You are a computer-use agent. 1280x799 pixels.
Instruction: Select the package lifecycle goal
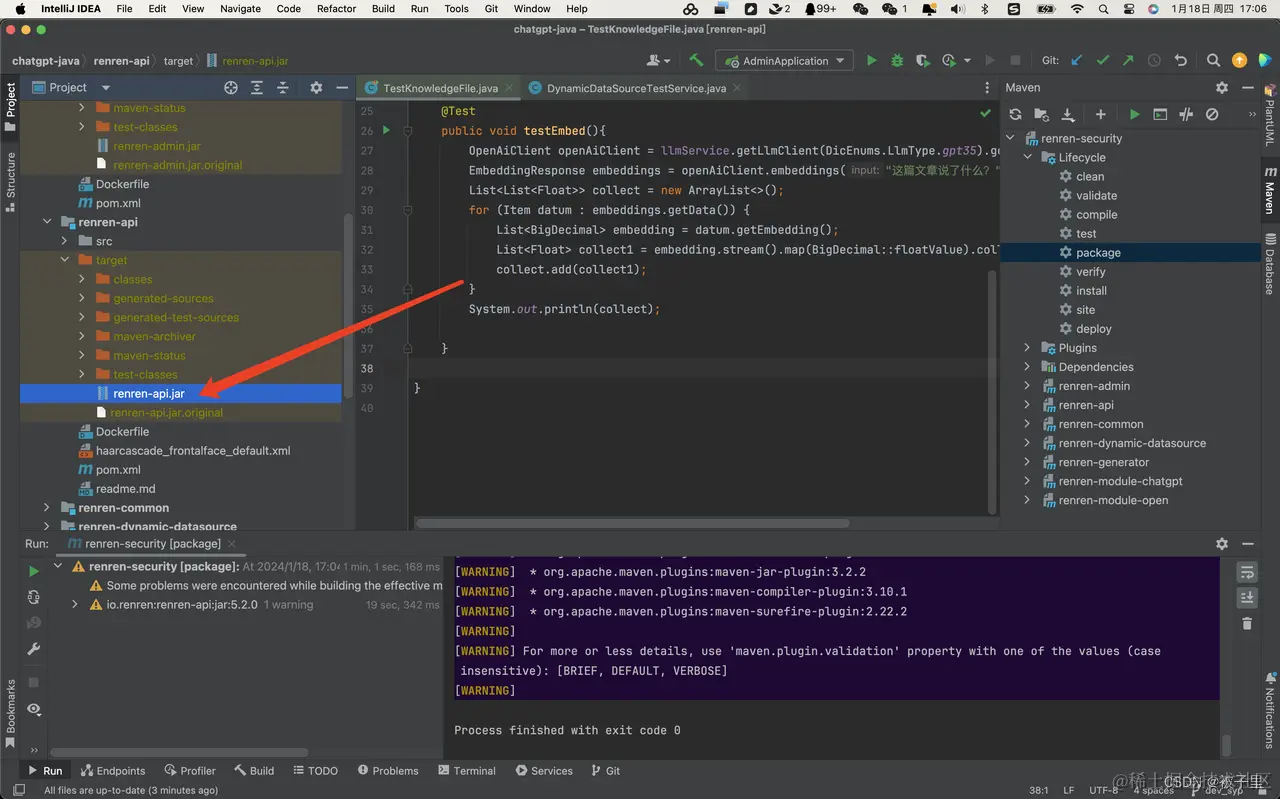1130,253
